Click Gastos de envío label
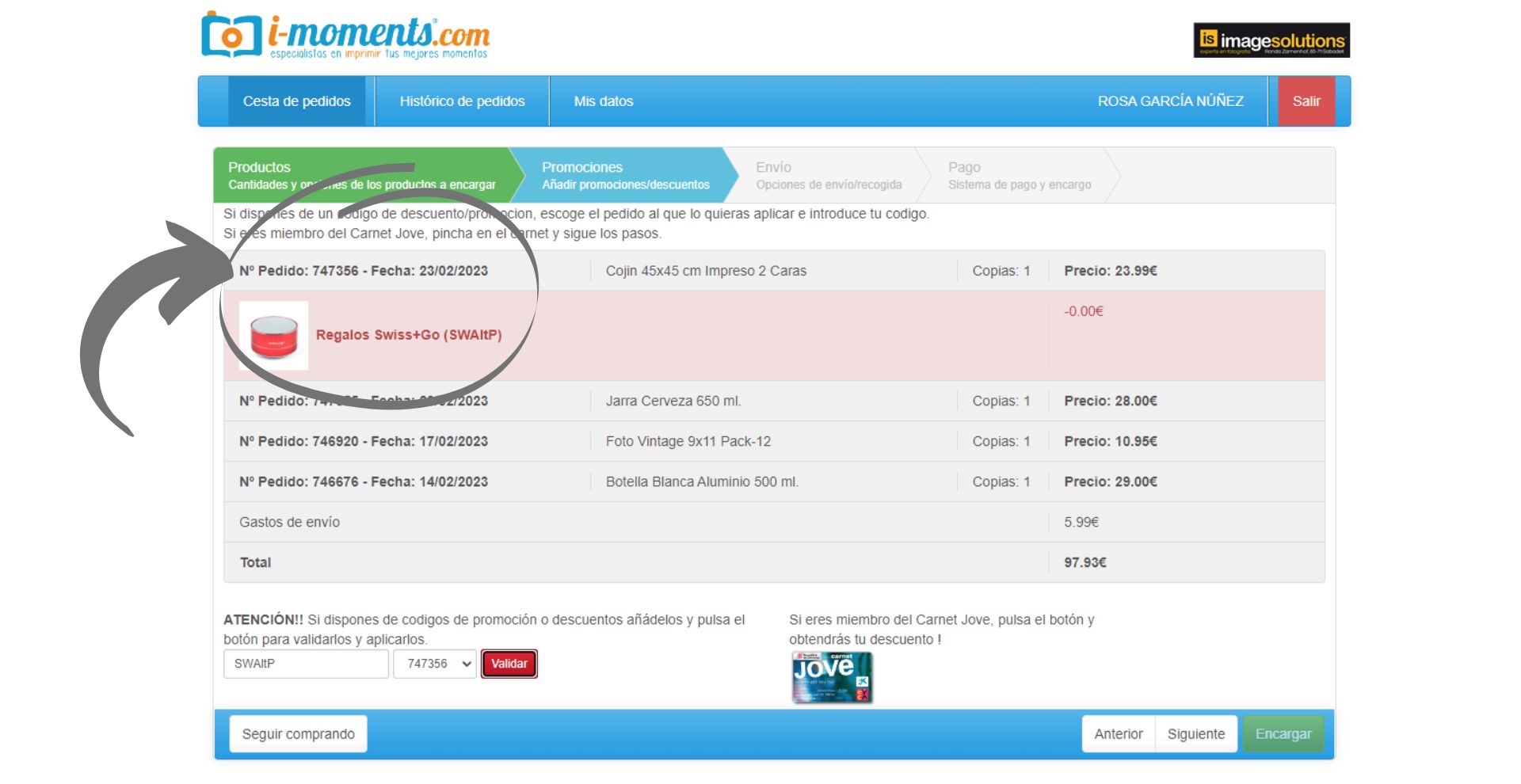The width and height of the screenshot is (1521, 784). (x=289, y=523)
